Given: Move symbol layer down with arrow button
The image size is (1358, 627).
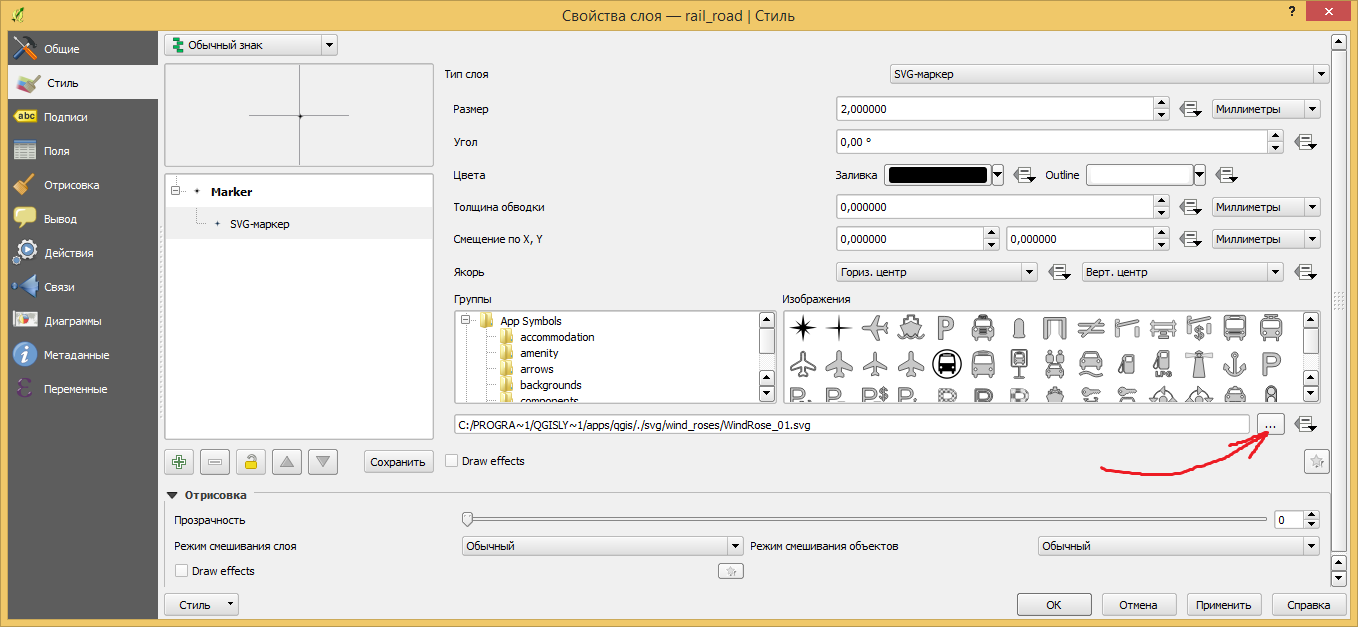Looking at the screenshot, I should [322, 462].
